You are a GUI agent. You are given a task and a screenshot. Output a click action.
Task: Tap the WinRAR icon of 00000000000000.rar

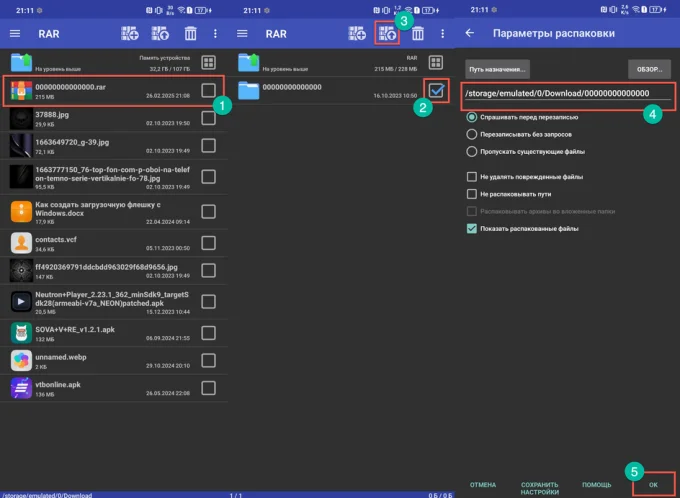tap(21, 91)
